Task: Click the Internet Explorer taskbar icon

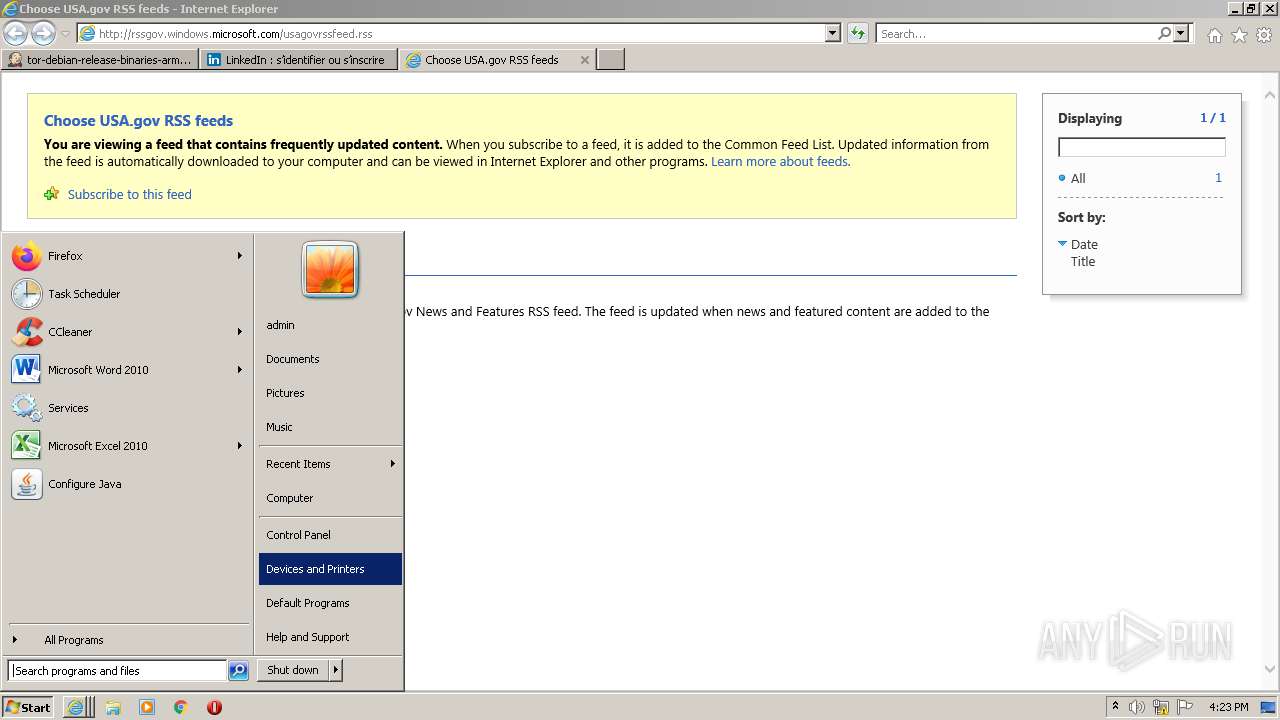Action: [76, 707]
